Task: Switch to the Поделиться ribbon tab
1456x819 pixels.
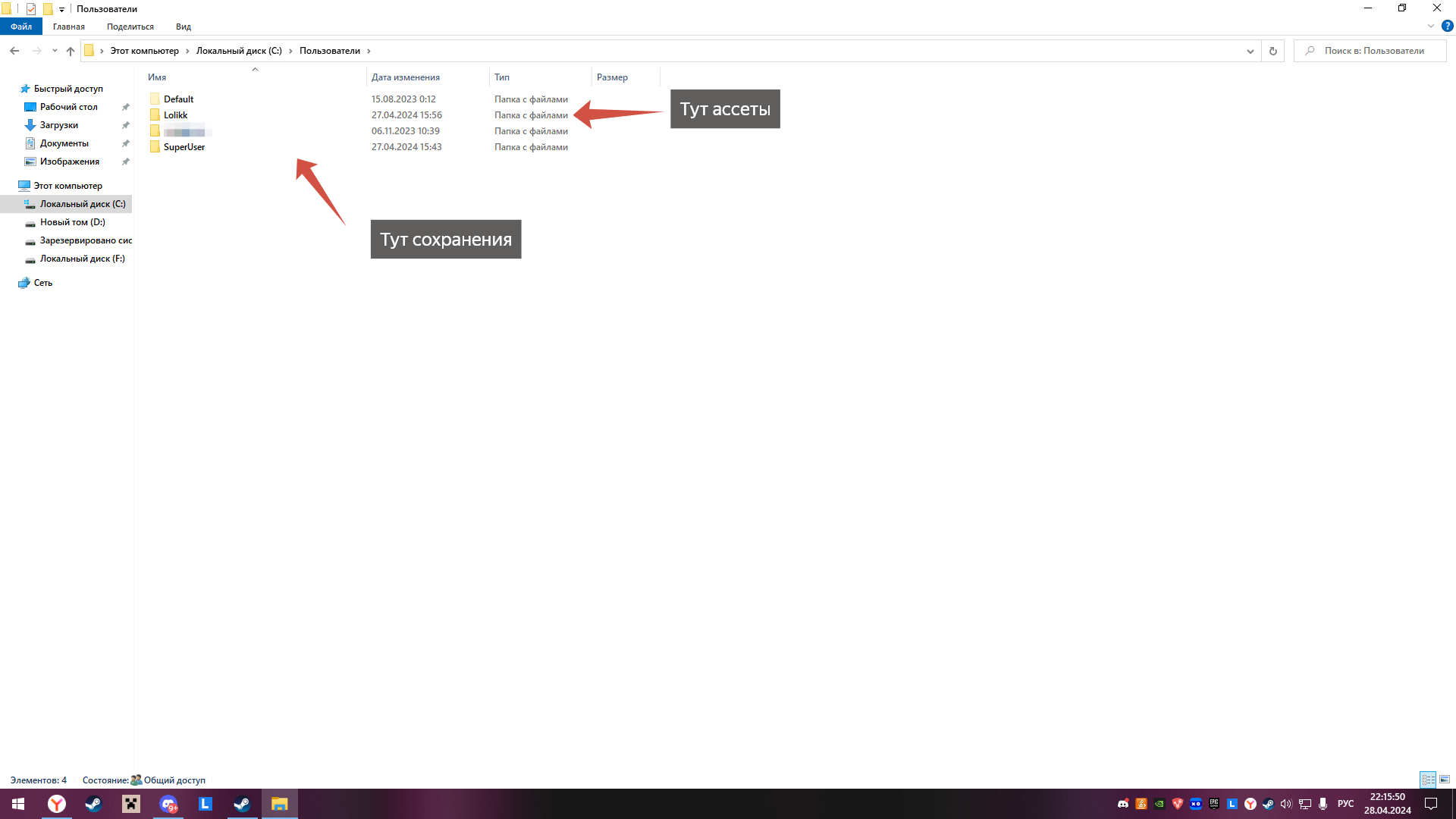Action: click(130, 27)
